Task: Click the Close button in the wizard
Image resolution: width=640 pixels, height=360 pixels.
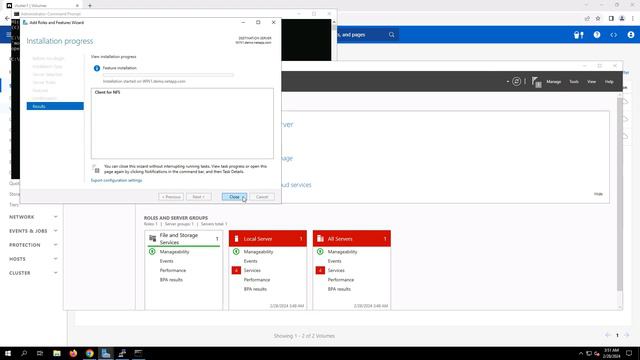Action: click(234, 197)
